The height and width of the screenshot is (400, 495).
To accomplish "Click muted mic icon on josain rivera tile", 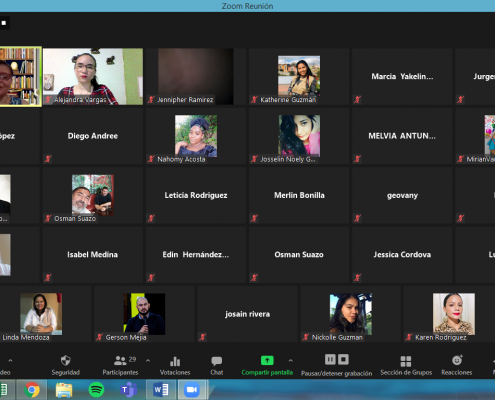I will [203, 337].
